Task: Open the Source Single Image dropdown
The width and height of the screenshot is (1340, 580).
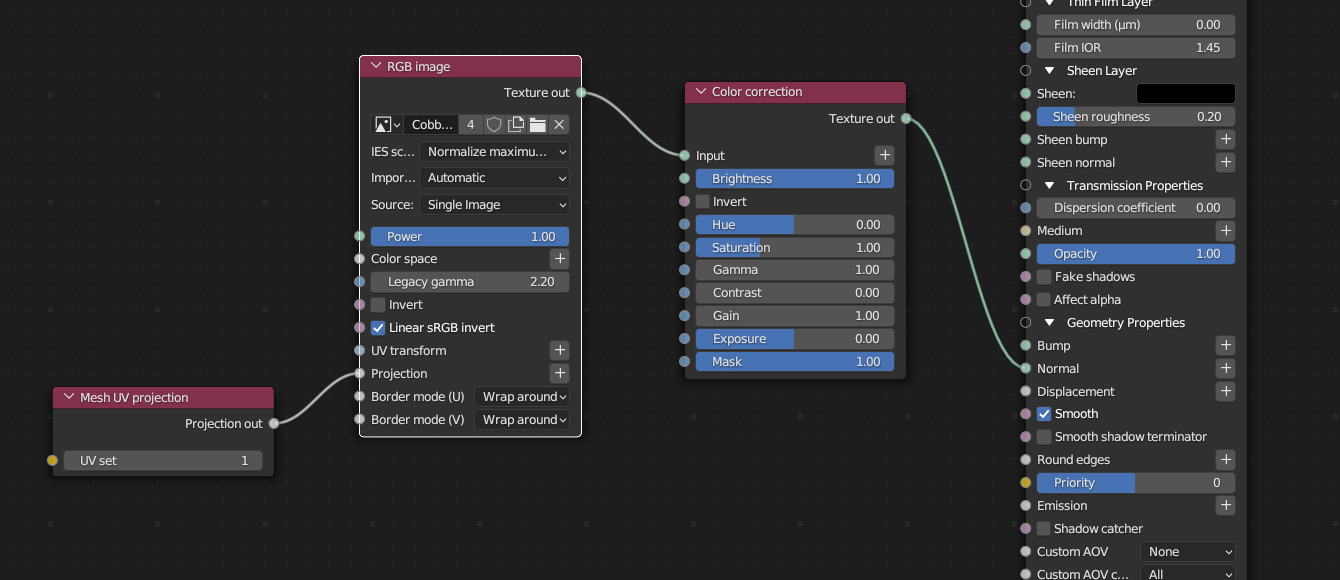Action: (x=494, y=205)
